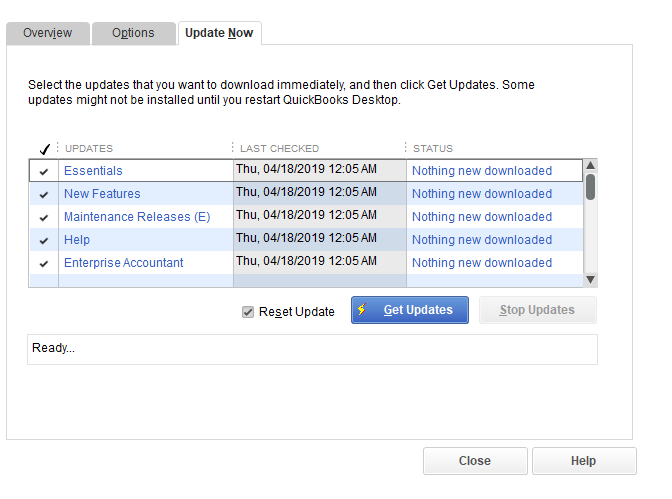The width and height of the screenshot is (672, 499).
Task: Close the update dialog with Close button
Action: coord(475,461)
